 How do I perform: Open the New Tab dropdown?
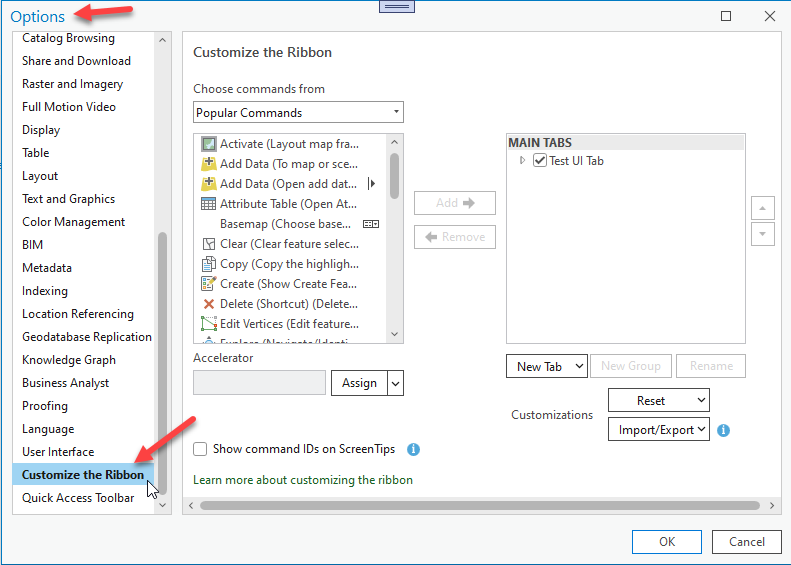click(547, 366)
